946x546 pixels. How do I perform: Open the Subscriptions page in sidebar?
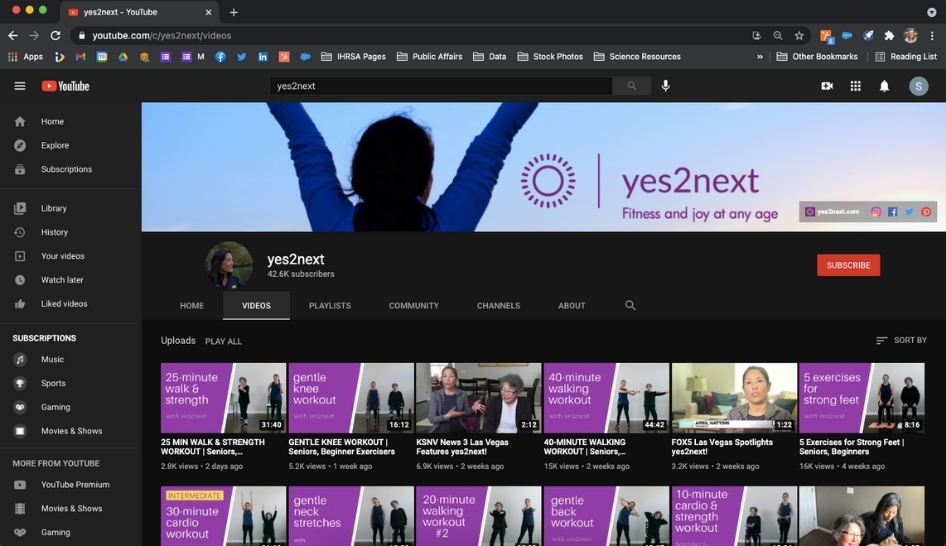[66, 169]
